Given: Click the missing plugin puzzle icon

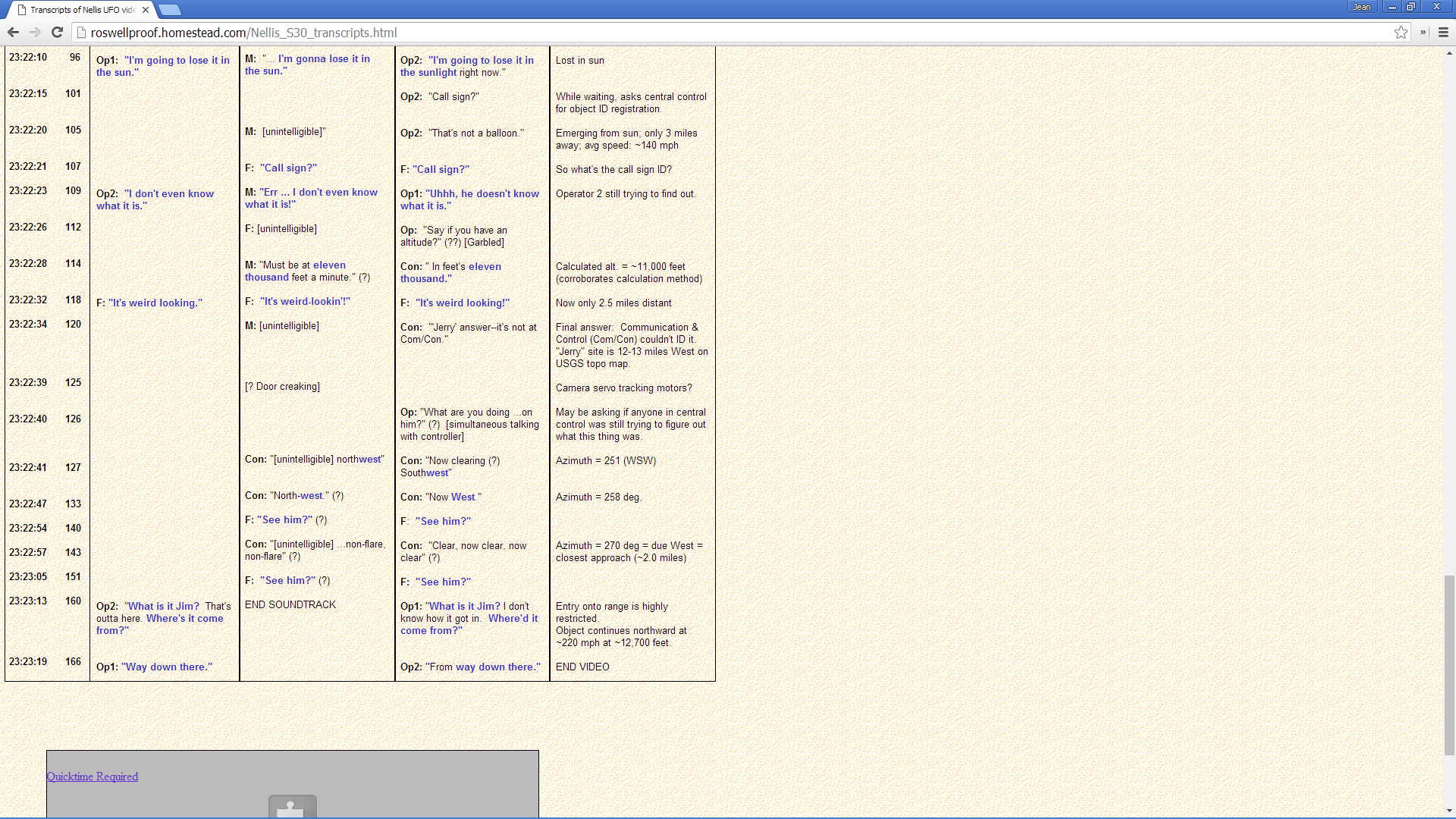Looking at the screenshot, I should point(292,808).
